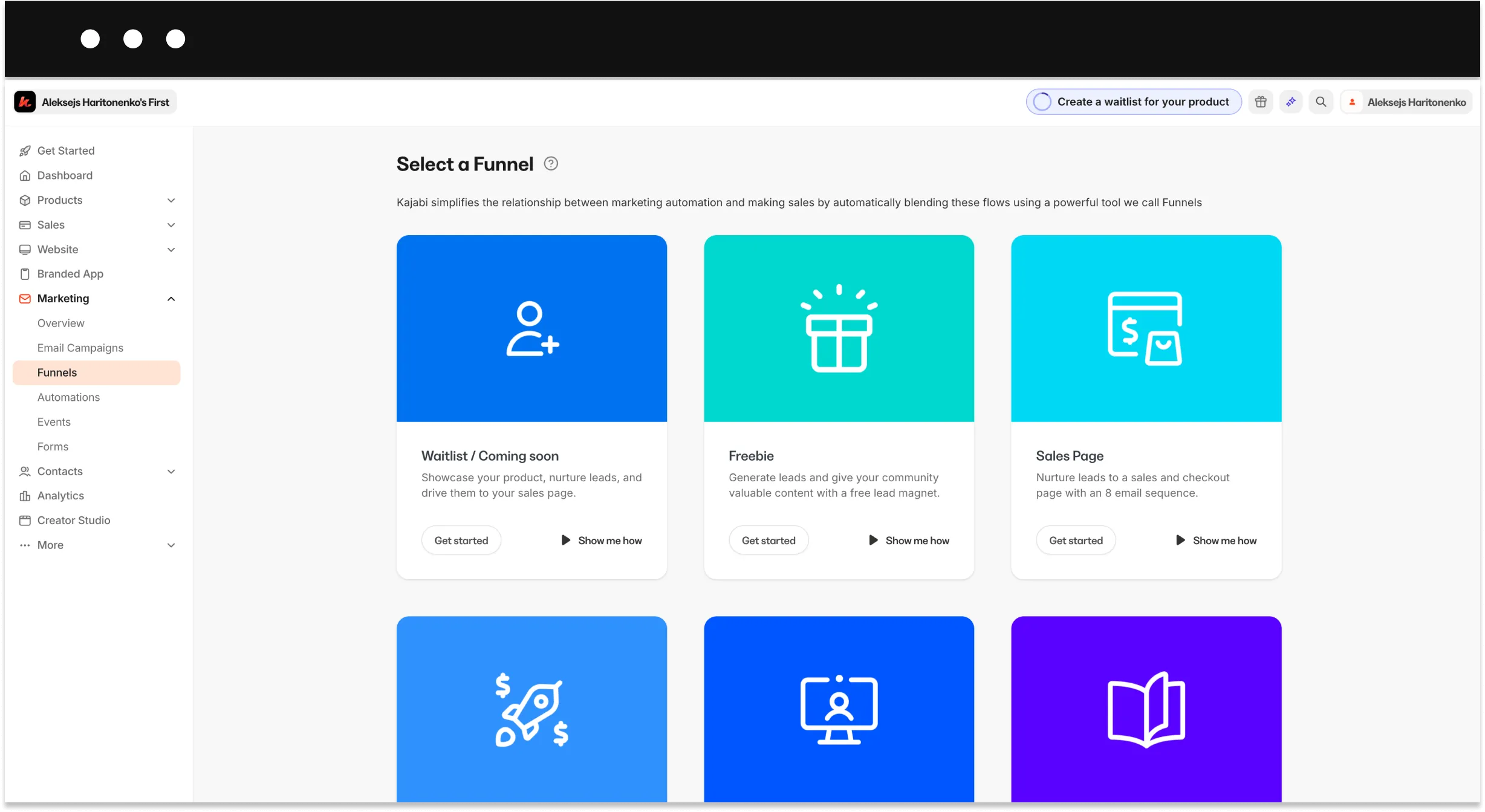
Task: Click the Waitlist / Coming soon title
Action: (x=490, y=456)
